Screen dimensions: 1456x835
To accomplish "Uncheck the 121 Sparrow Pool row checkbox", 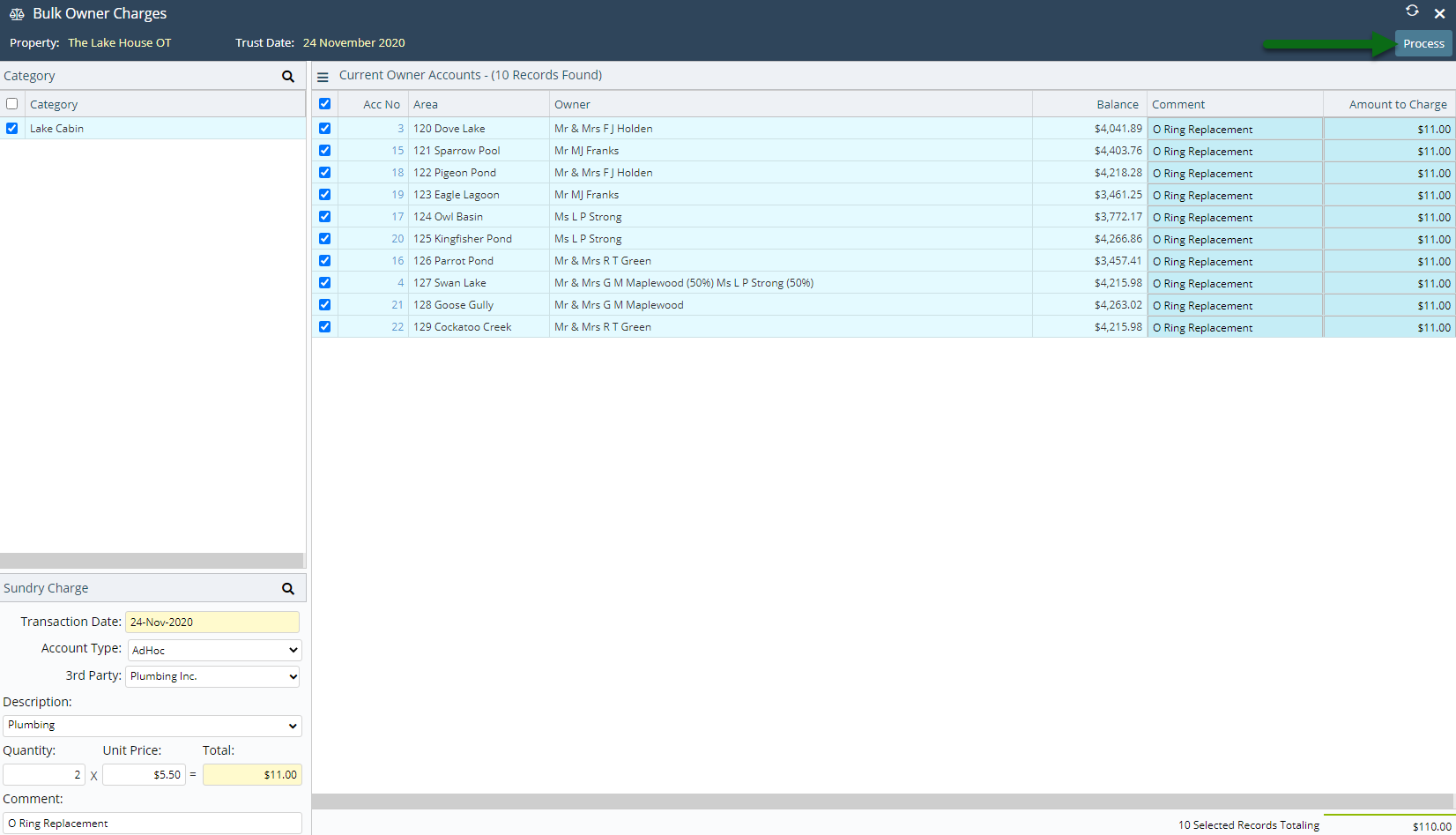I will pyautogui.click(x=325, y=150).
